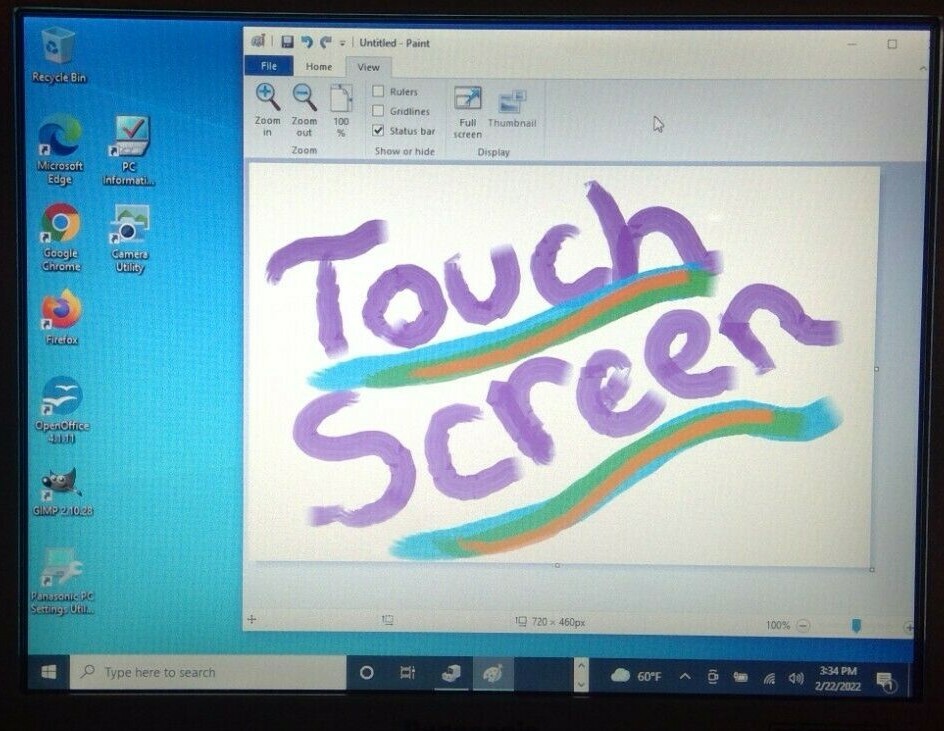Open the Paint application icon menu
Viewport: 944px width, 731px height.
coord(258,41)
